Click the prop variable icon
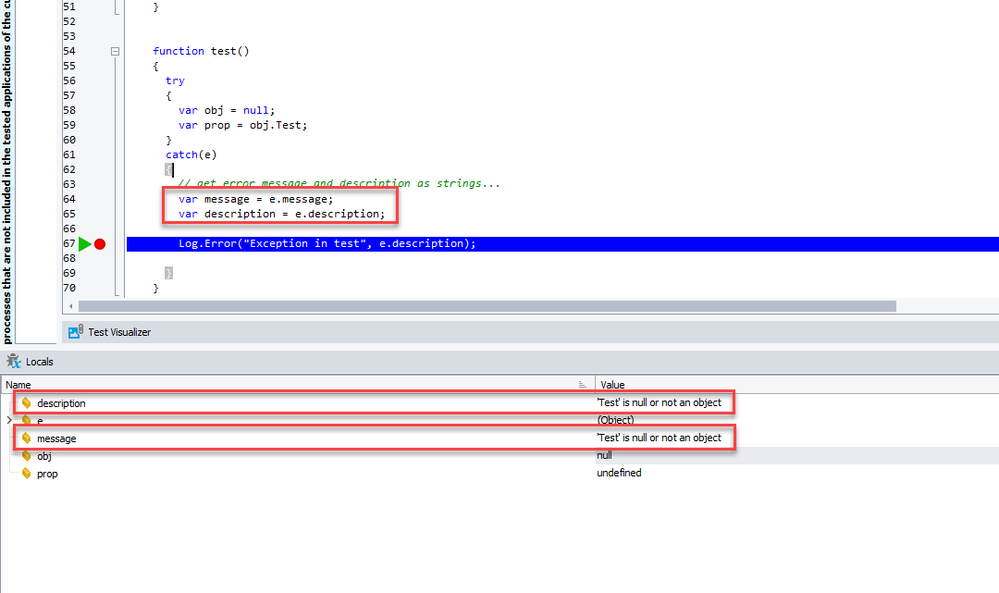Image resolution: width=999 pixels, height=593 pixels. coord(27,473)
